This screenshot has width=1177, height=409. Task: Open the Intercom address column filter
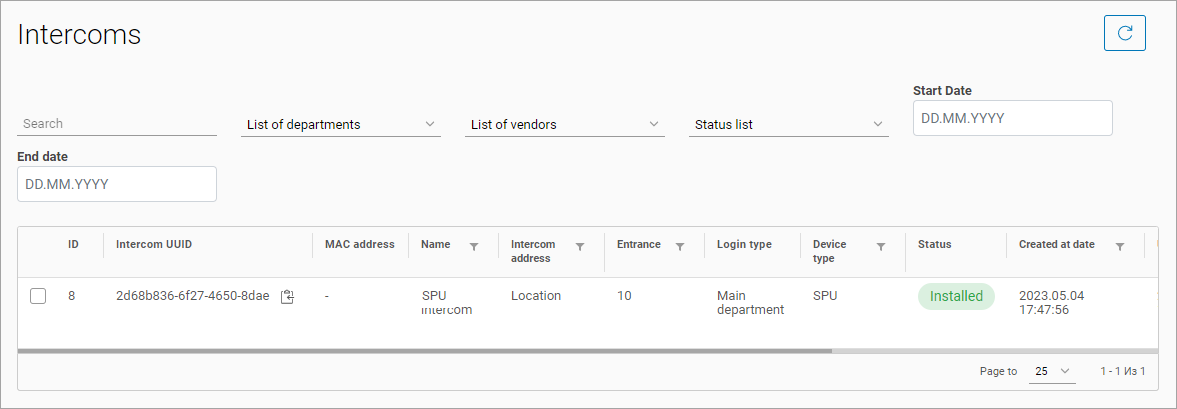point(579,246)
